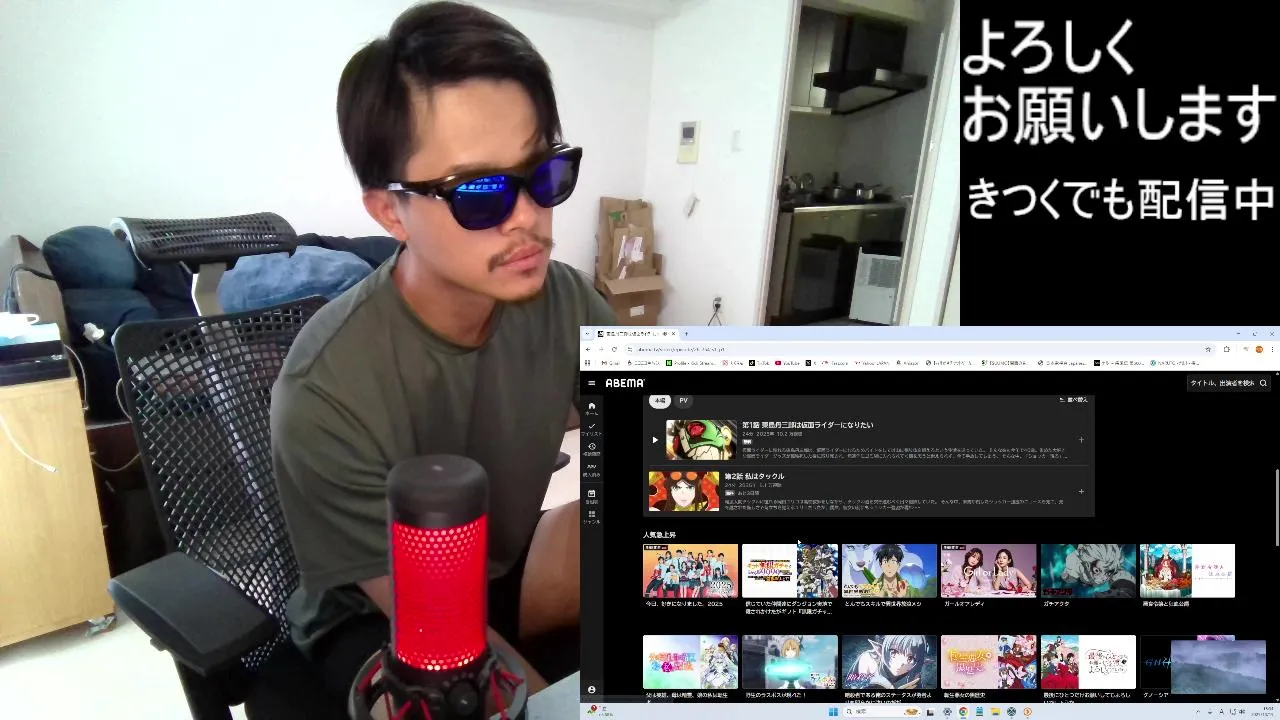Show hidden system tray icons chevron

click(1197, 712)
